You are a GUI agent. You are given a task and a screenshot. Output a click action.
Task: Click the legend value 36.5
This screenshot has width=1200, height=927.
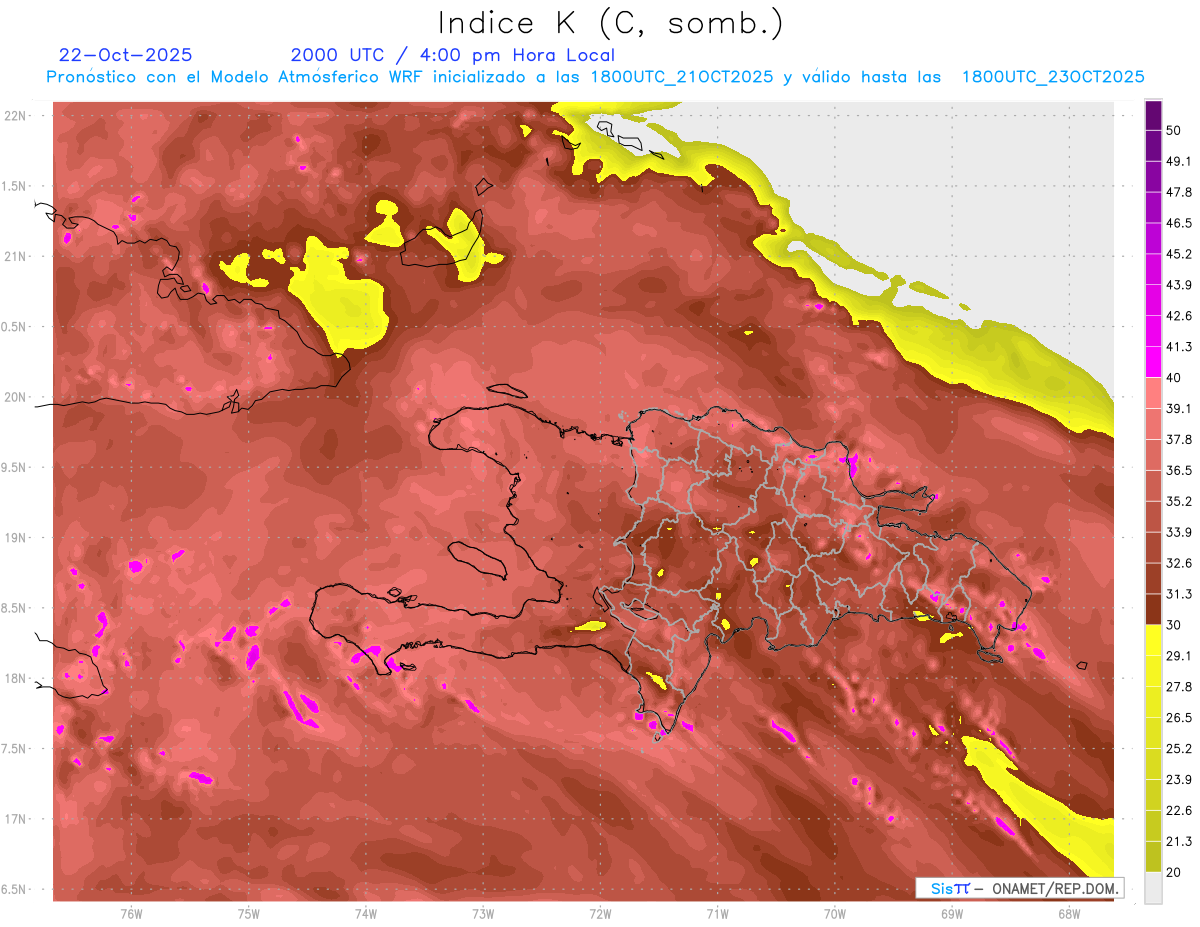point(1179,470)
